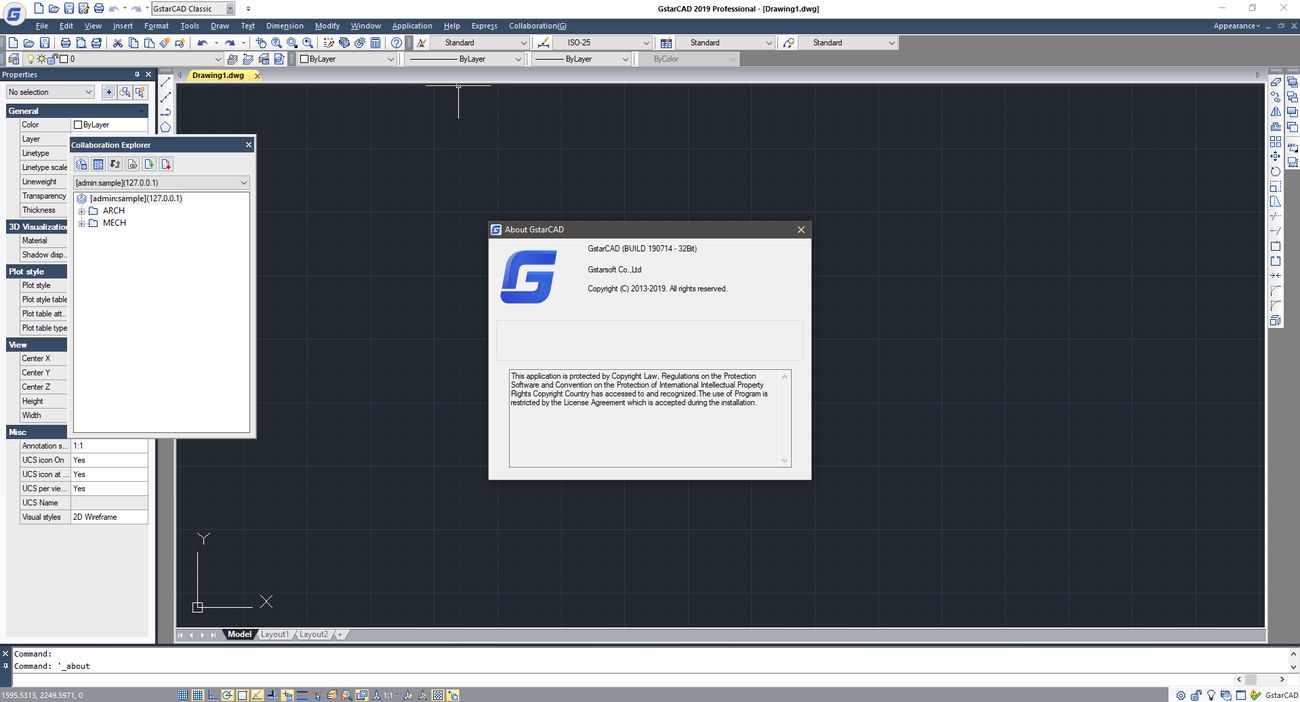
Task: Open the spreadsheet icon in Collaboration Explorer
Action: click(x=98, y=163)
